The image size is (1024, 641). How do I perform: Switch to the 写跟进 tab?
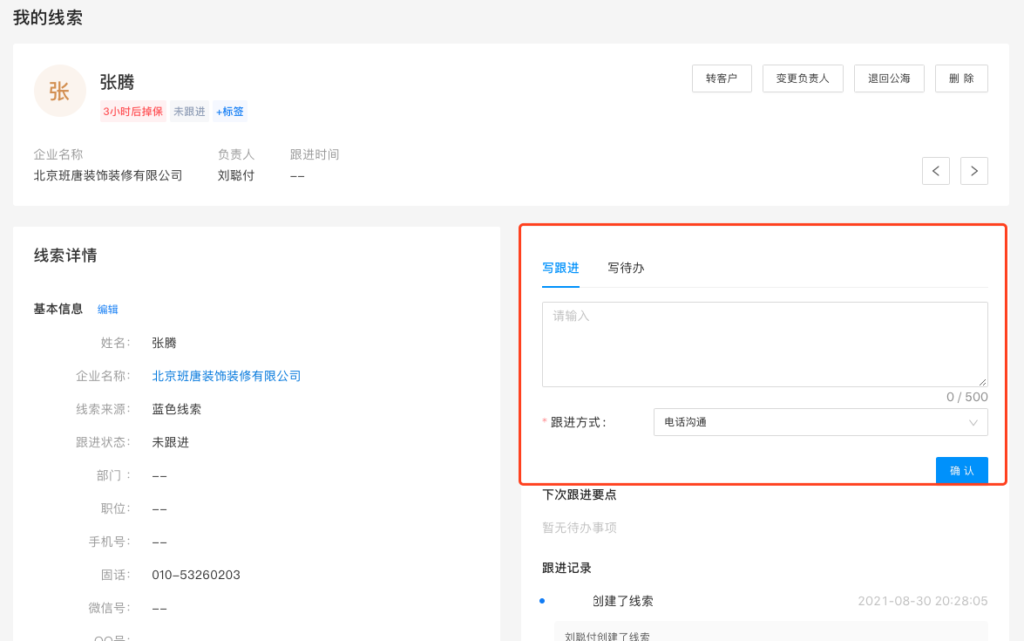point(560,268)
